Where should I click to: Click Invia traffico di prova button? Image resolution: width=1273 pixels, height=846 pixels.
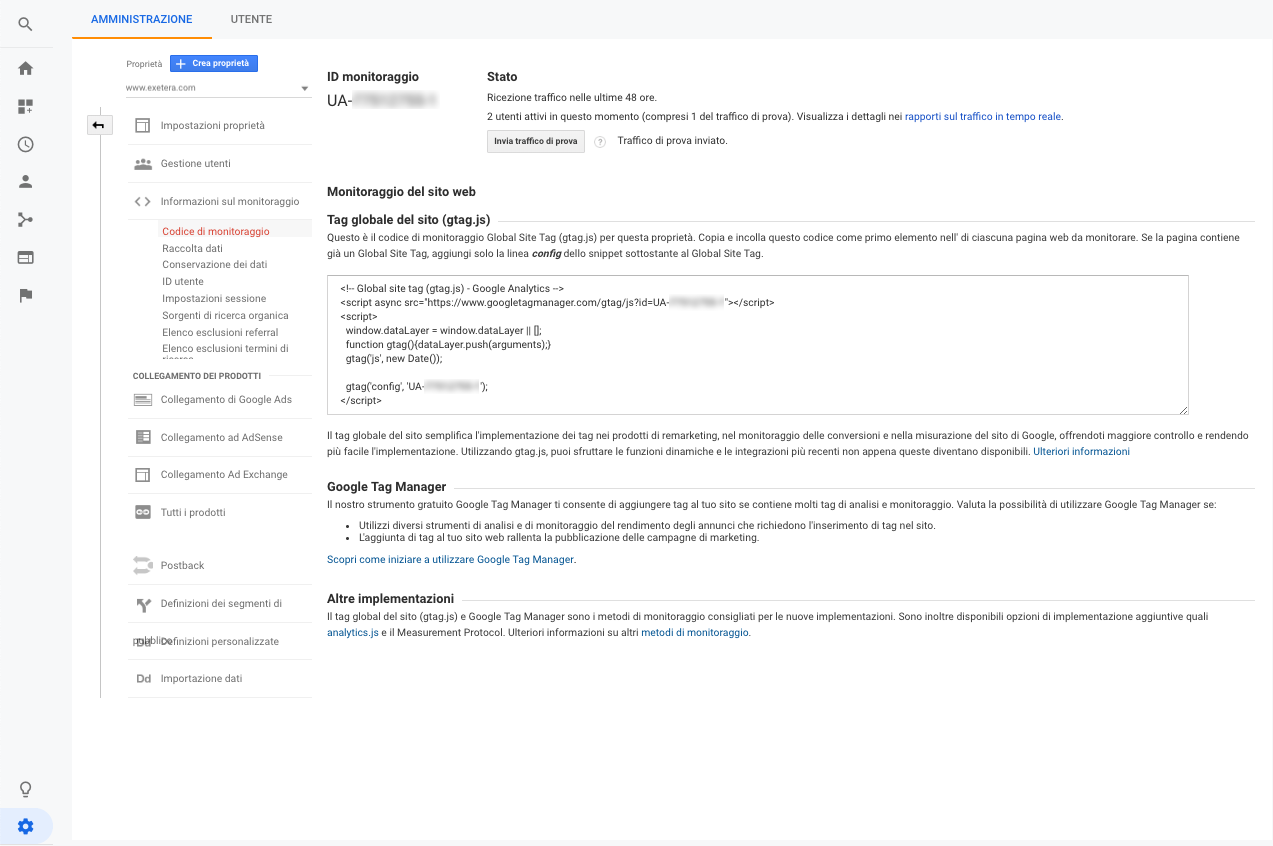coord(536,141)
